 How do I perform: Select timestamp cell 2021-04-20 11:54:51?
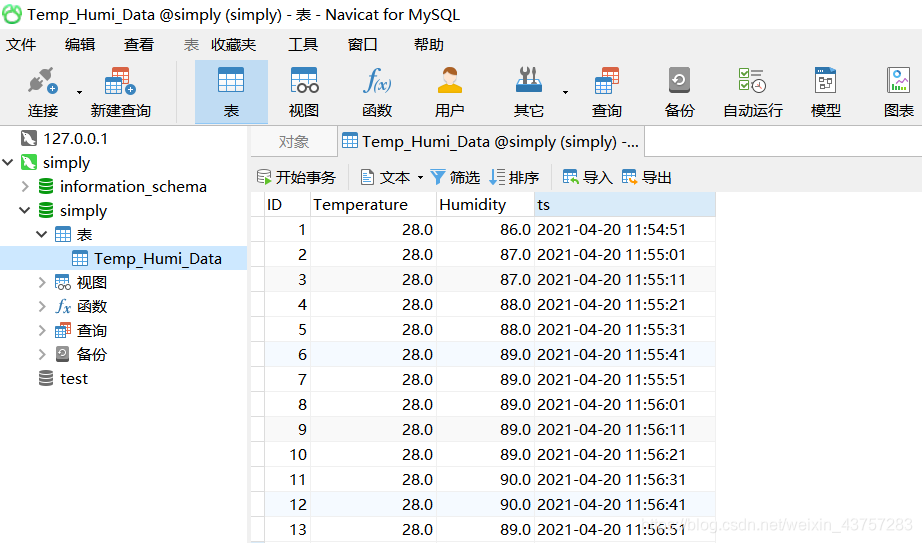(x=624, y=230)
